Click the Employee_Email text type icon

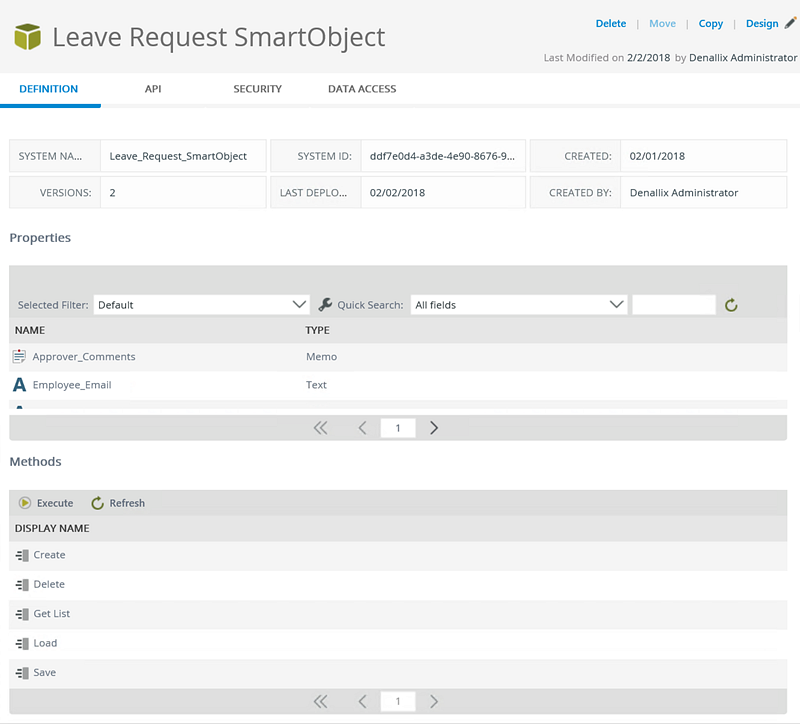coord(19,385)
